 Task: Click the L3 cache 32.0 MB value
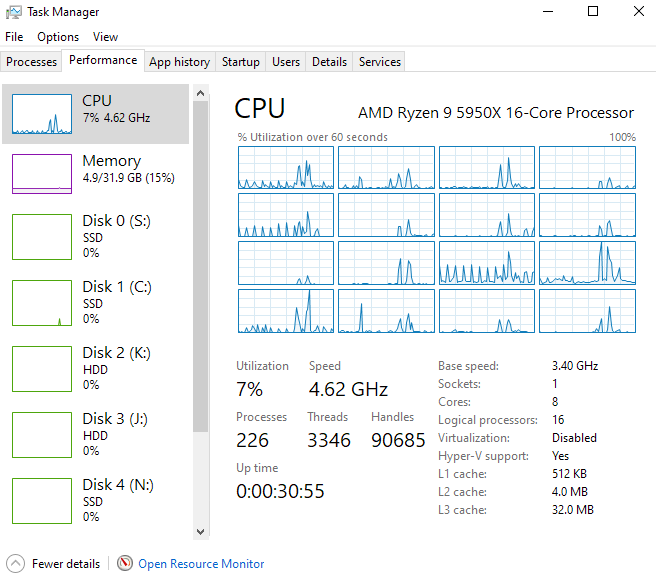coord(573,510)
